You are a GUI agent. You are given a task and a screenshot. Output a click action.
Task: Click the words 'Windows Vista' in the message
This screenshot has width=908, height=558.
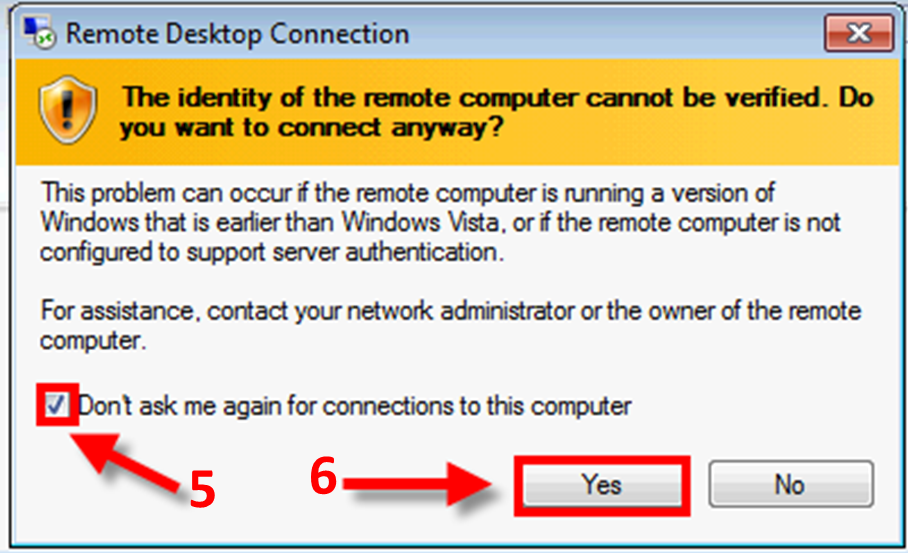point(420,222)
